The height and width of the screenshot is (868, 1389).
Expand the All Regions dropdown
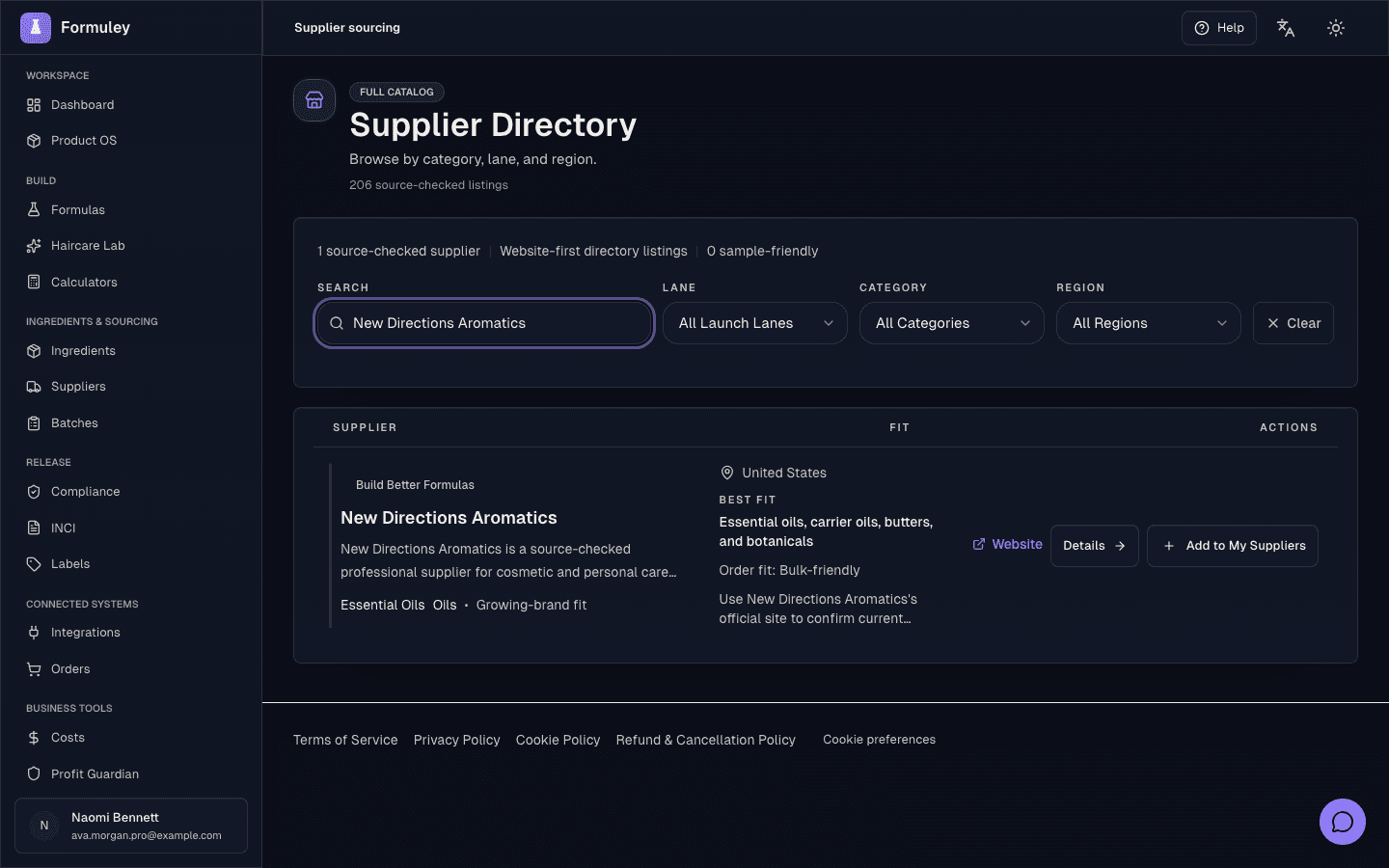pos(1149,323)
